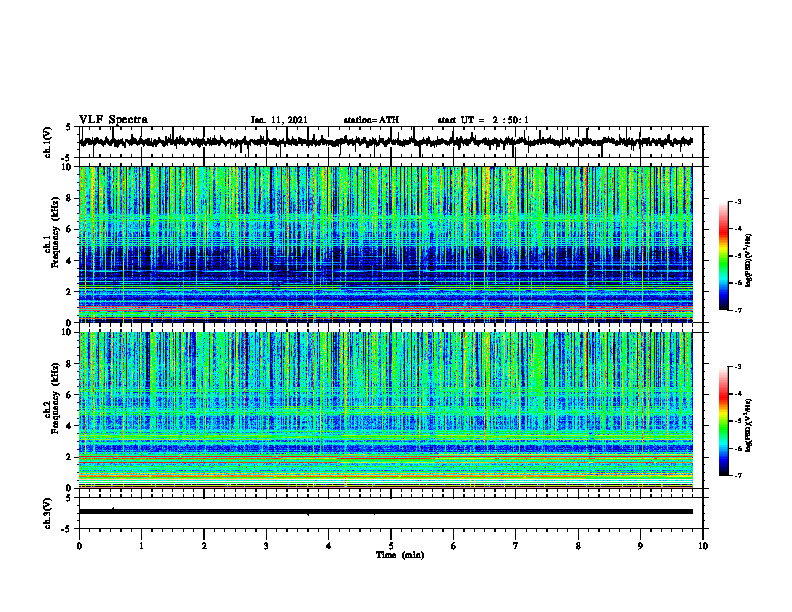Click the ch.2 spectrogram color scale bar

[x=723, y=421]
